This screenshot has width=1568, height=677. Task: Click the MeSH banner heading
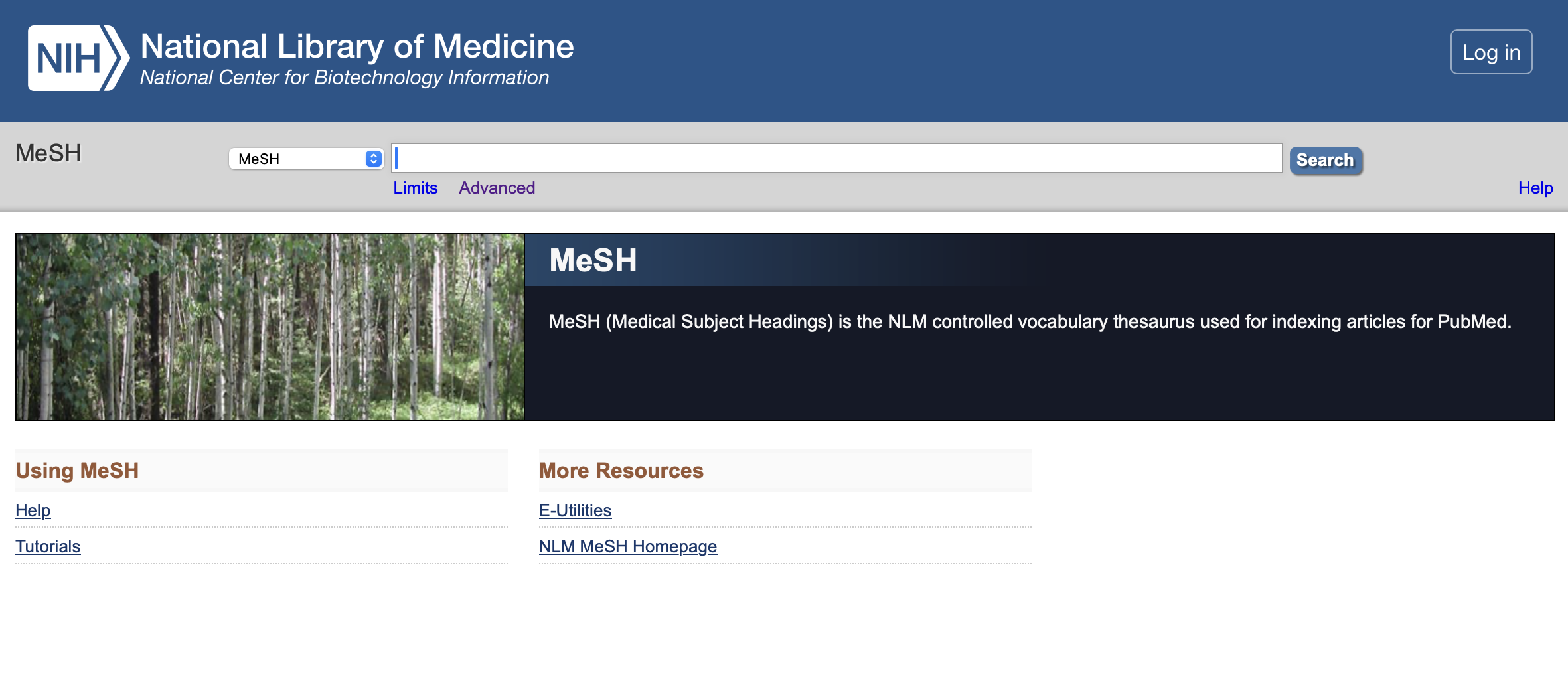[593, 260]
